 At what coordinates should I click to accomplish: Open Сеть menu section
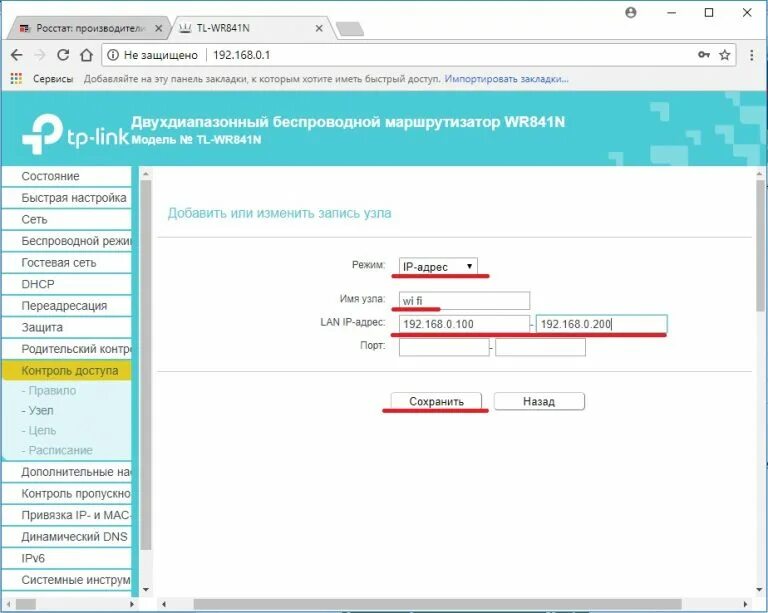point(67,219)
